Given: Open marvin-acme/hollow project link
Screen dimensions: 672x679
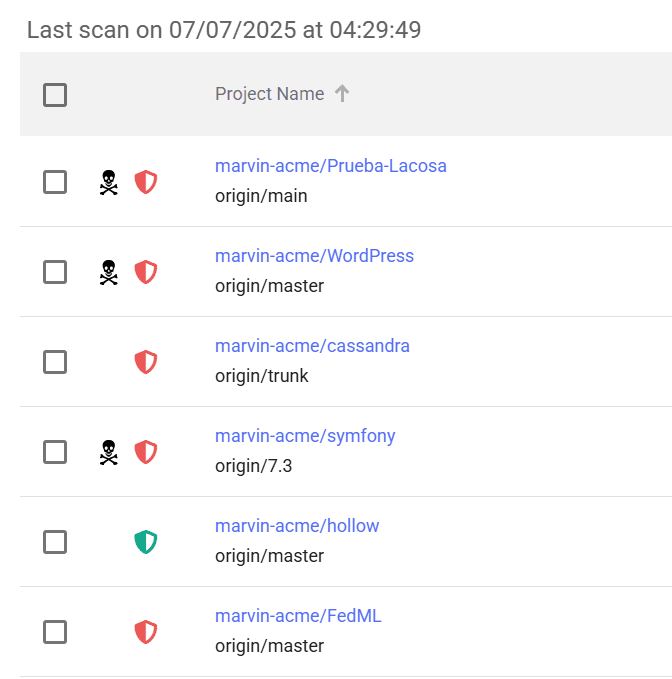Looking at the screenshot, I should tap(297, 526).
